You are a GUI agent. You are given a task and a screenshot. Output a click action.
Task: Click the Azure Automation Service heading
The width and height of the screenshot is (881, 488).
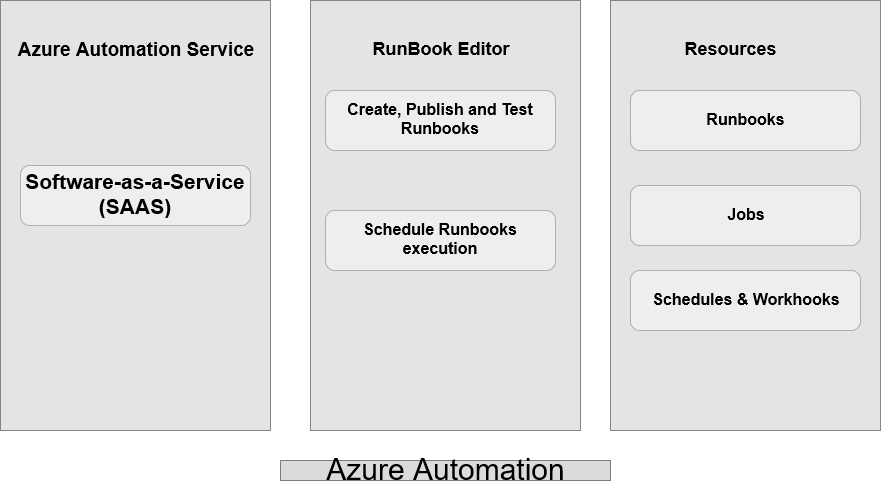coord(135,49)
